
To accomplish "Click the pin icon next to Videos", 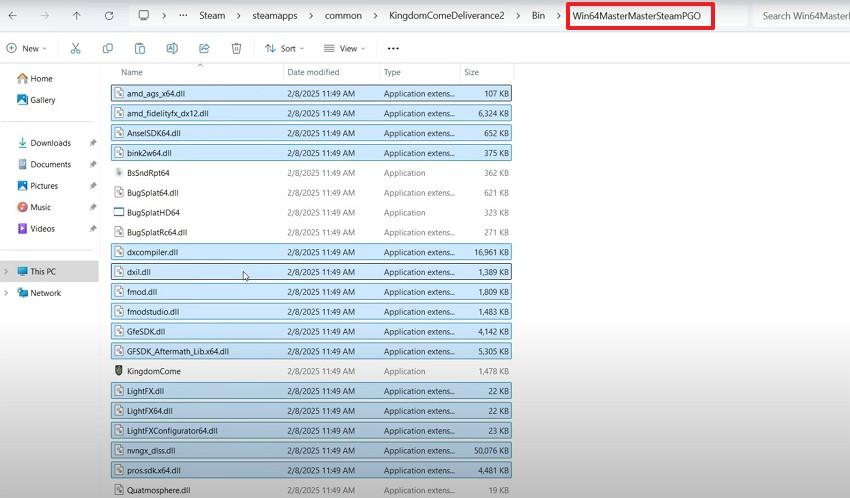I will coord(93,229).
